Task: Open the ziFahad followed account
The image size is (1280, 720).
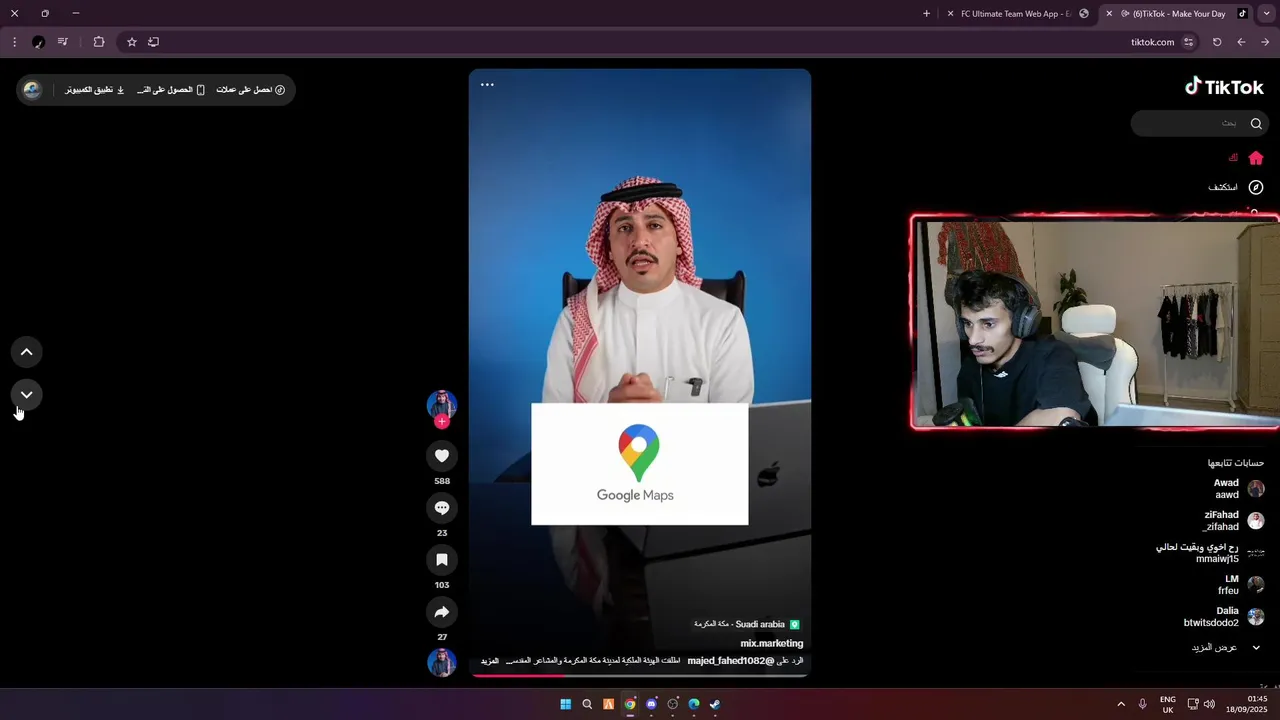Action: pos(1233,521)
